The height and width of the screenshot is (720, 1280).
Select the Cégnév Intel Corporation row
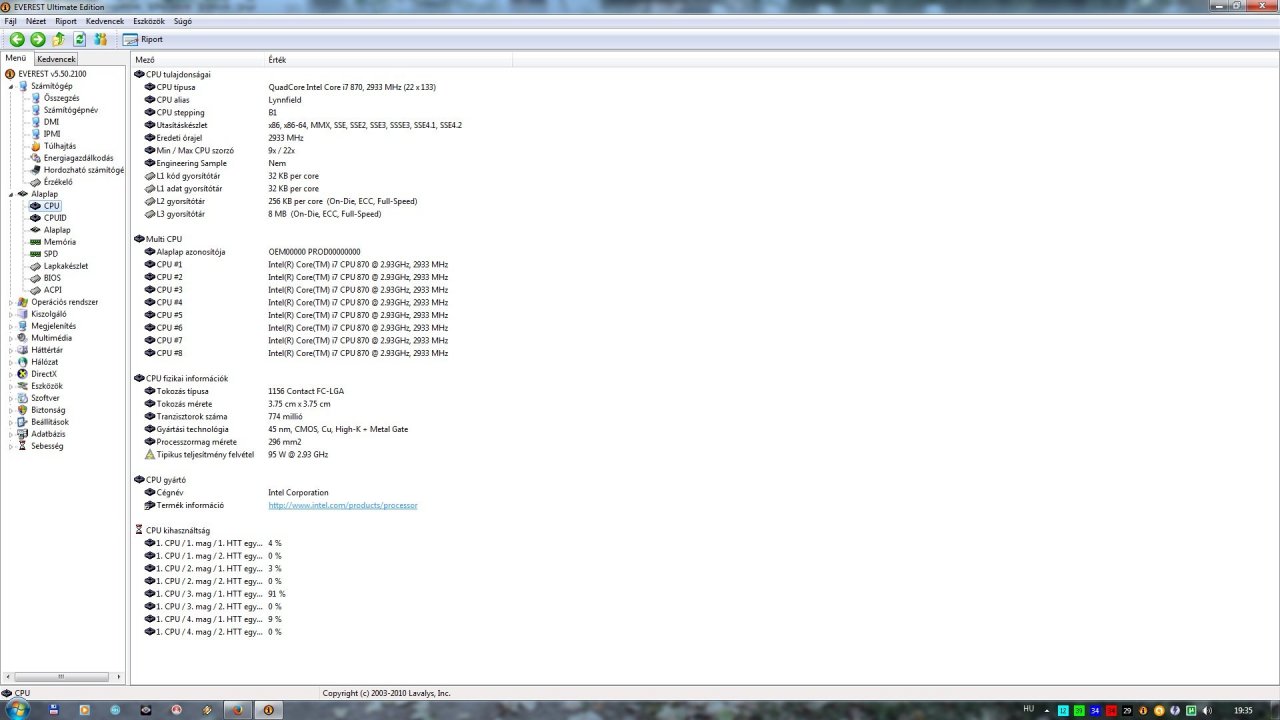[236, 492]
